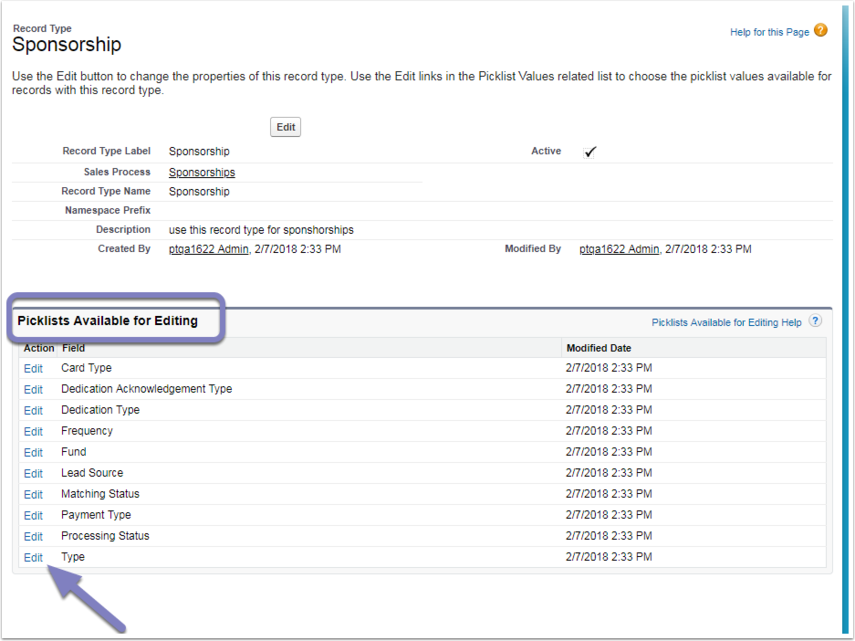855x641 pixels.
Task: Edit the Payment Type picklist
Action: click(33, 516)
